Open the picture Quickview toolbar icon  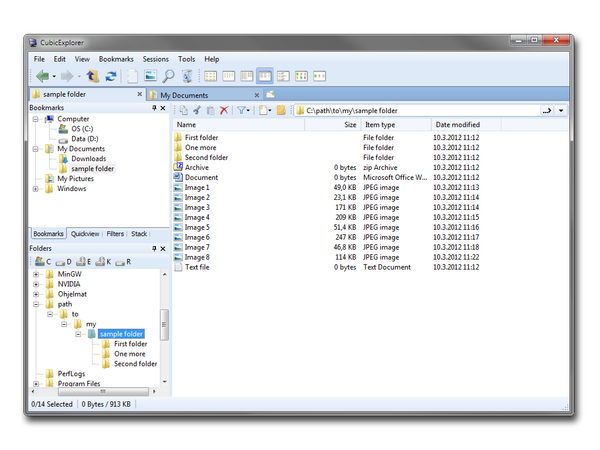tap(150, 76)
